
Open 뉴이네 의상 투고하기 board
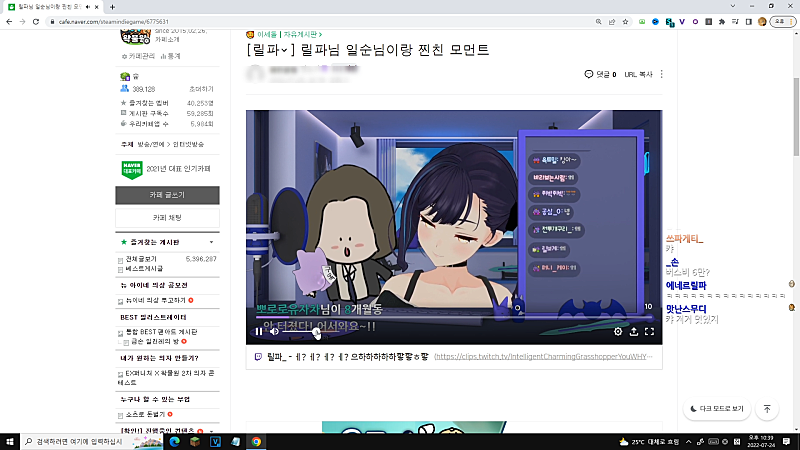tap(156, 301)
